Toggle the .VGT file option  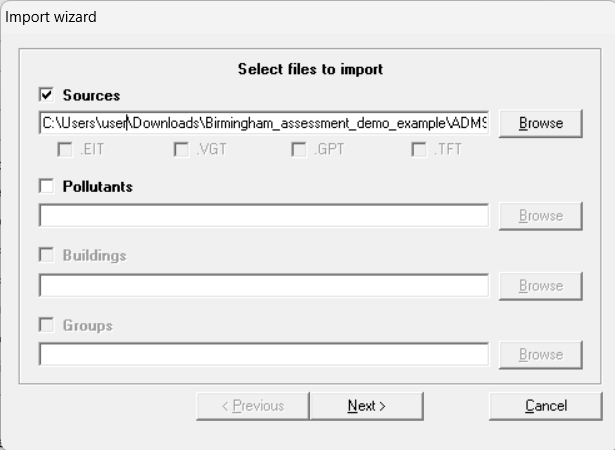click(x=181, y=150)
